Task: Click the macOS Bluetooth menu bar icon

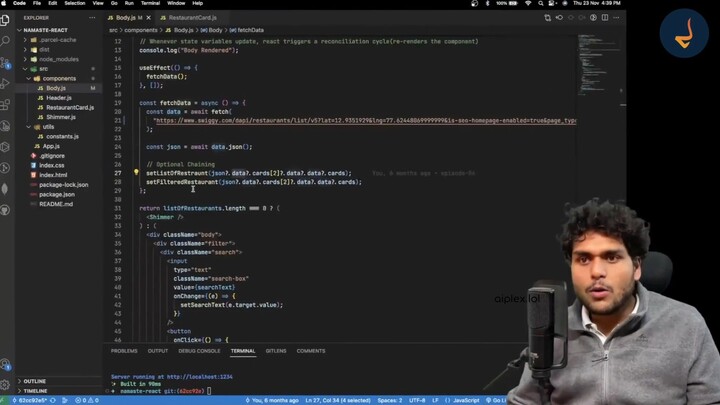Action: (x=487, y=3)
